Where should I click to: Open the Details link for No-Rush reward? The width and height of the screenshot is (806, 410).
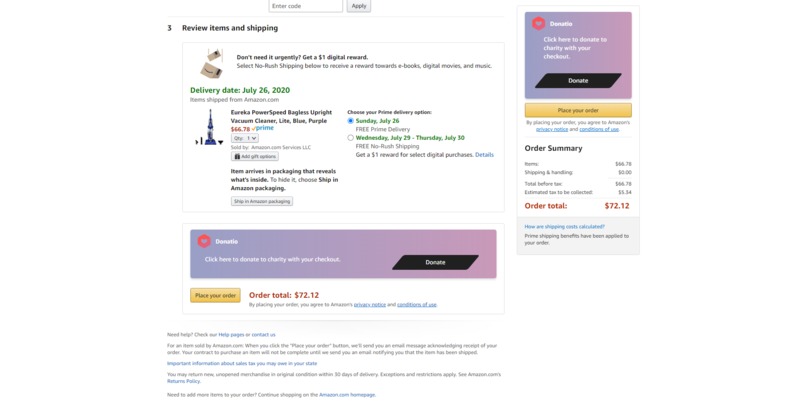484,155
